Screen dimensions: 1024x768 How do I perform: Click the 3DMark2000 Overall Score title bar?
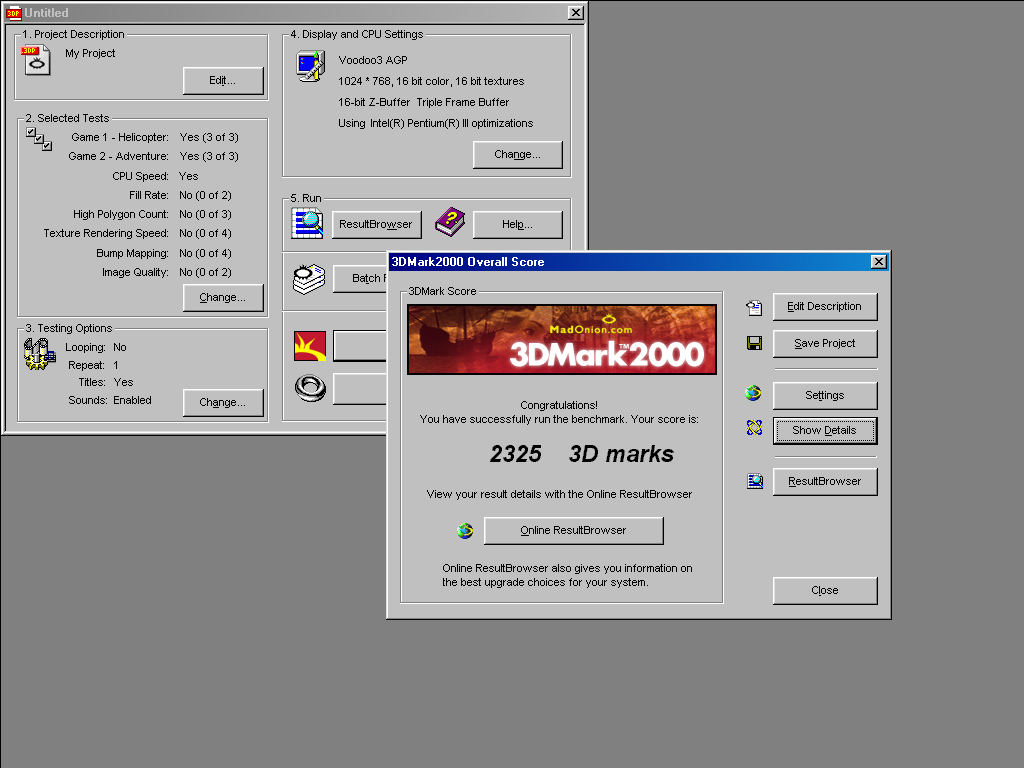(x=638, y=262)
